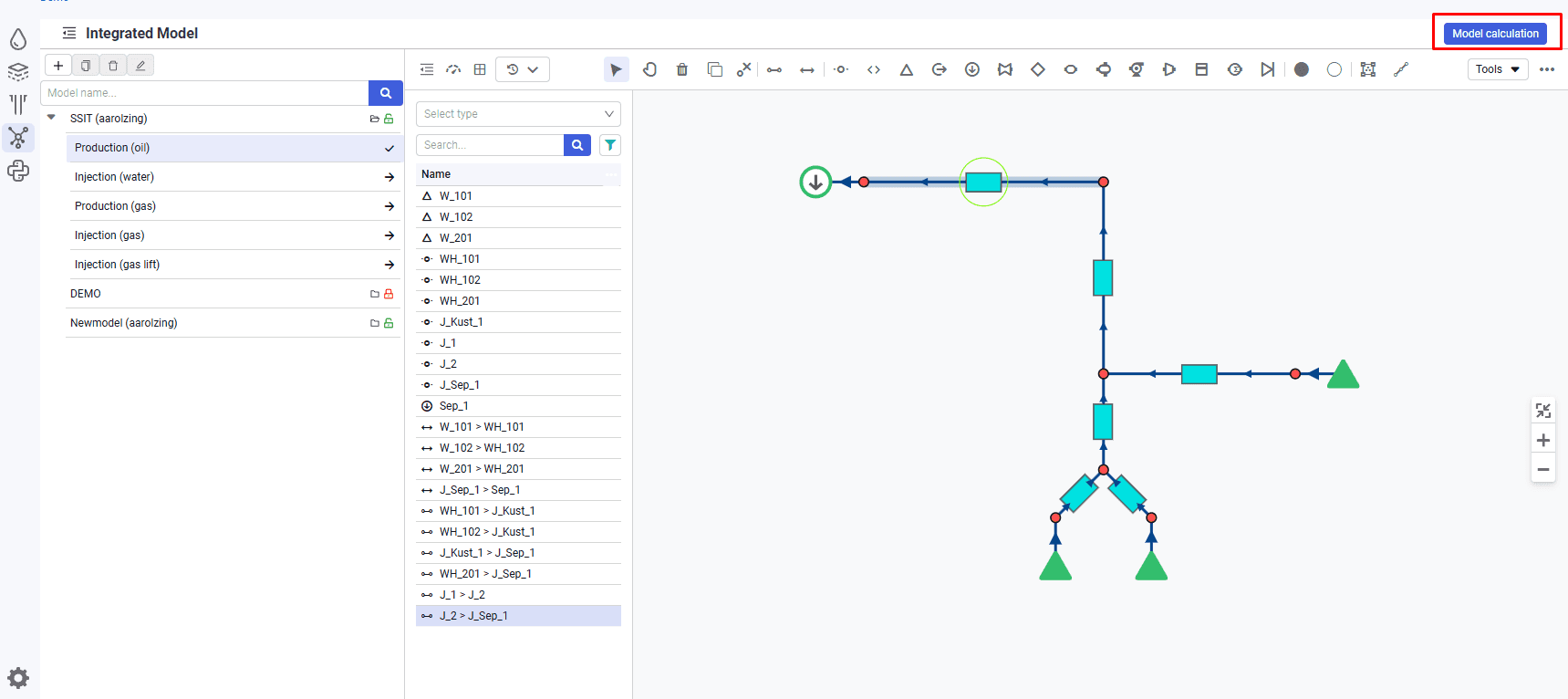Click the Model name search field
The width and height of the screenshot is (1568, 699).
click(x=204, y=93)
